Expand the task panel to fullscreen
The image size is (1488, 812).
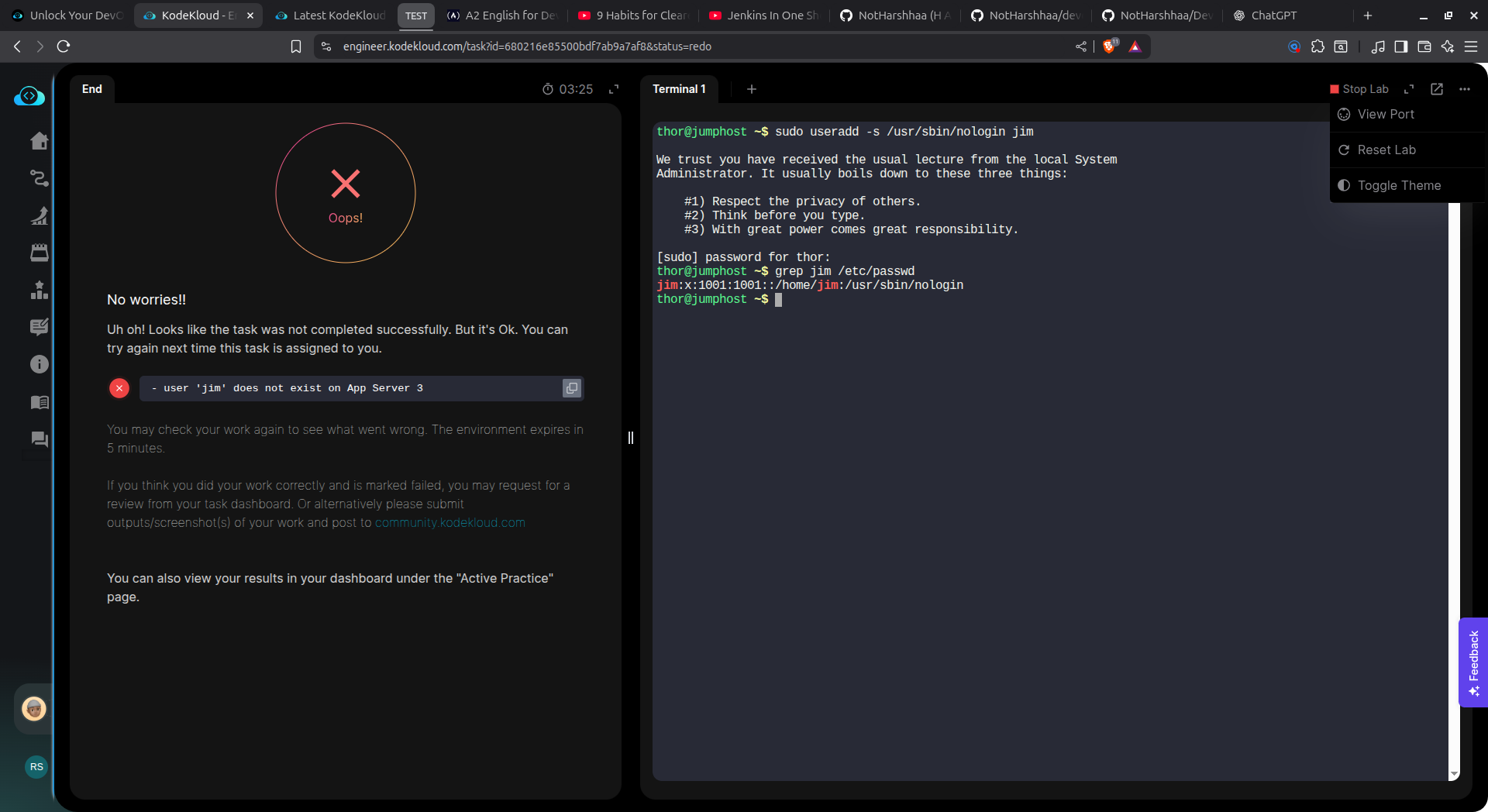click(614, 89)
